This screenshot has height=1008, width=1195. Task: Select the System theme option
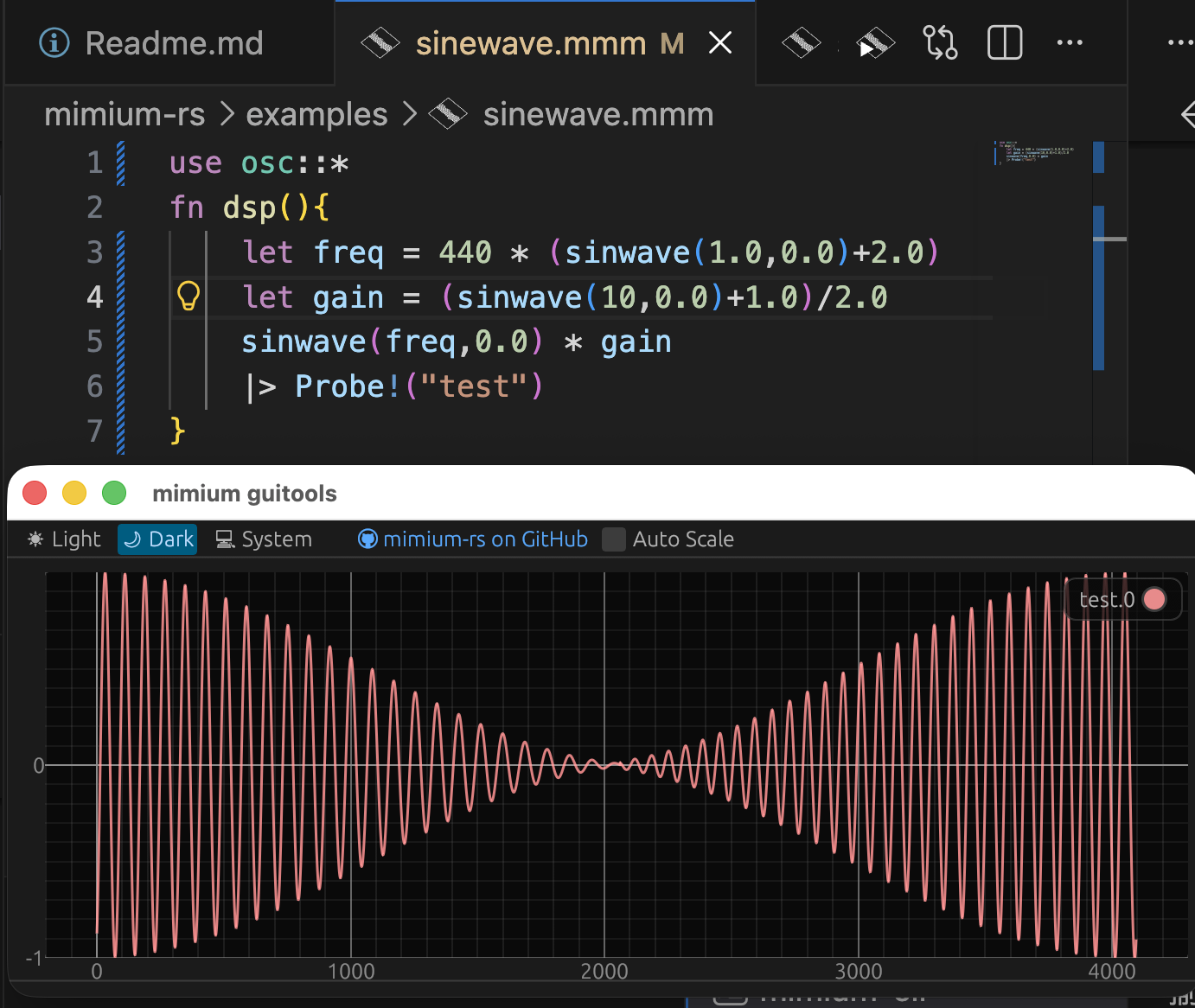[264, 539]
